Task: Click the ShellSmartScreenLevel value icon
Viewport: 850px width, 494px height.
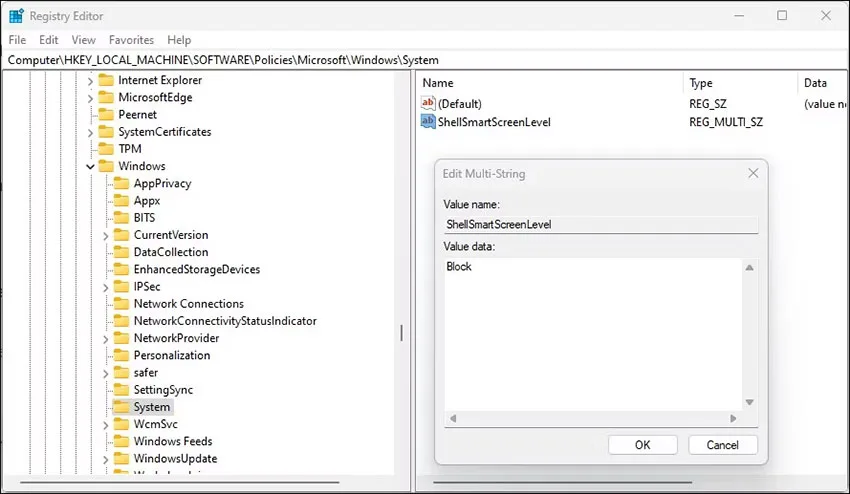Action: [428, 121]
